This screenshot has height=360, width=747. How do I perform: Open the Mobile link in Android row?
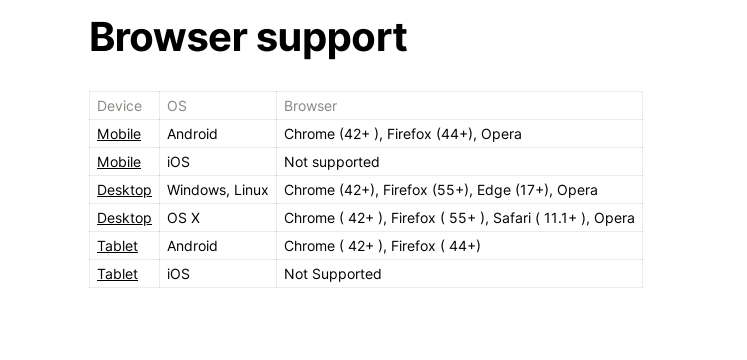click(x=119, y=134)
